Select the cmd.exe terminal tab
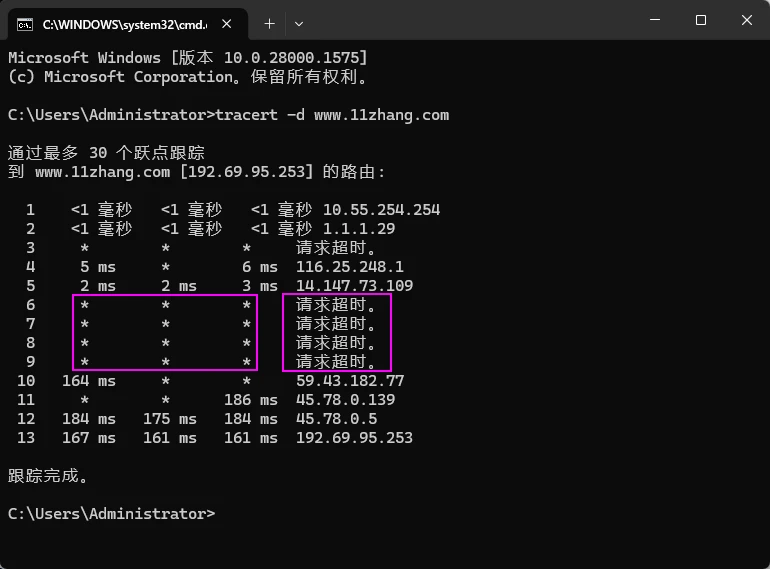This screenshot has width=770, height=569. tap(127, 24)
